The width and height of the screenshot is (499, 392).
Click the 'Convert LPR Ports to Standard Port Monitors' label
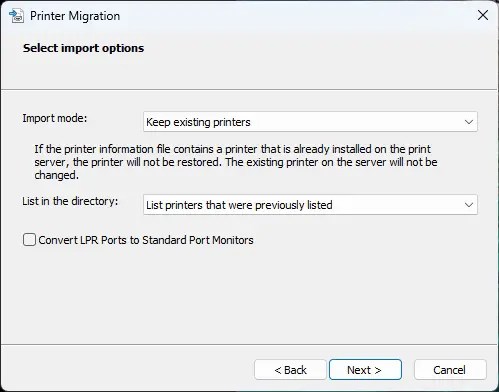click(146, 240)
